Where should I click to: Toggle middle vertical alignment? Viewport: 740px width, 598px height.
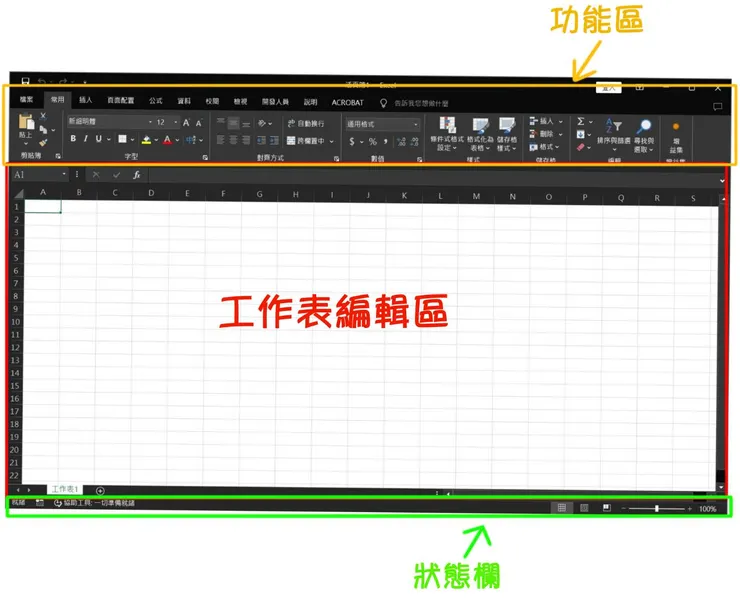(233, 123)
